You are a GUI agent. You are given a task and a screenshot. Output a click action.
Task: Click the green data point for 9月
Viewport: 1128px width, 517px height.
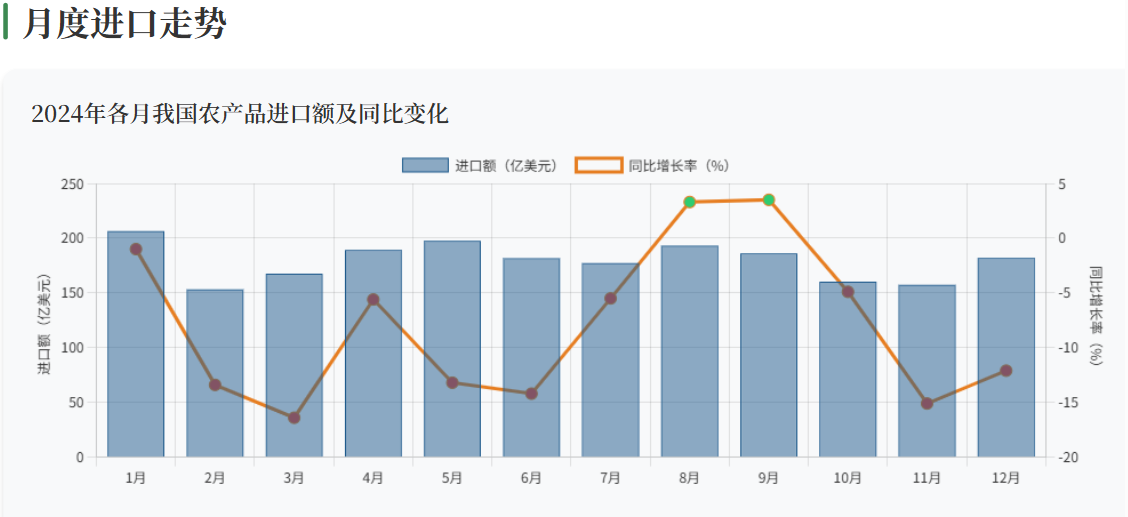769,200
